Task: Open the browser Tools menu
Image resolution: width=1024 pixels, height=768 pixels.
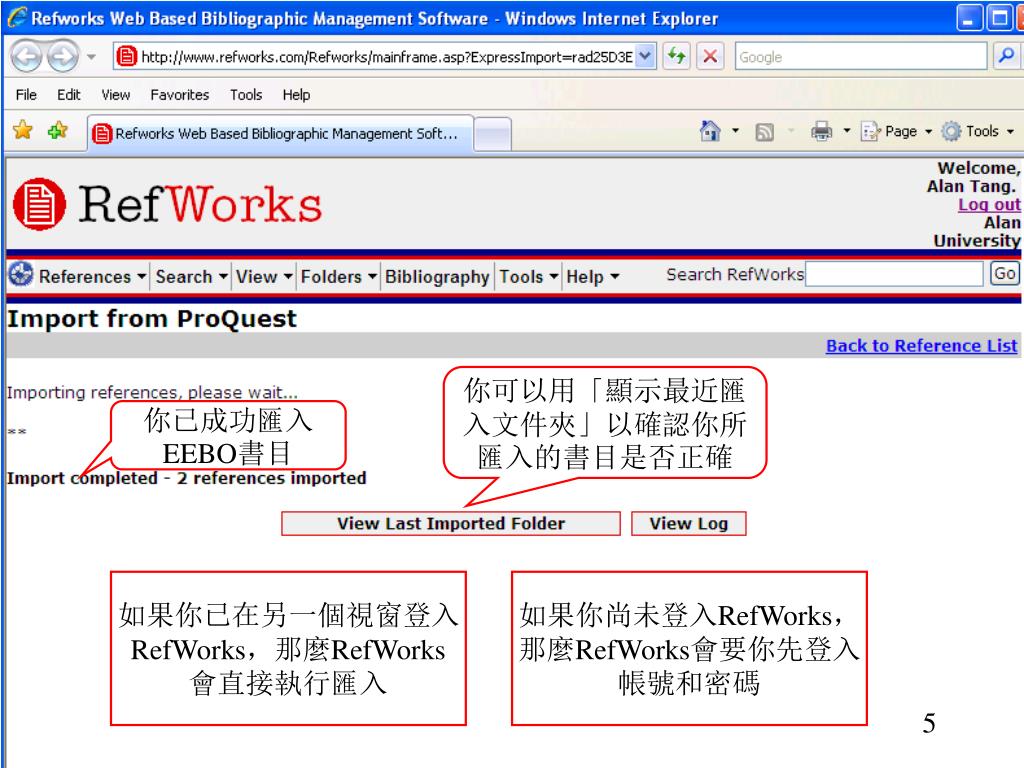Action: pyautogui.click(x=246, y=95)
